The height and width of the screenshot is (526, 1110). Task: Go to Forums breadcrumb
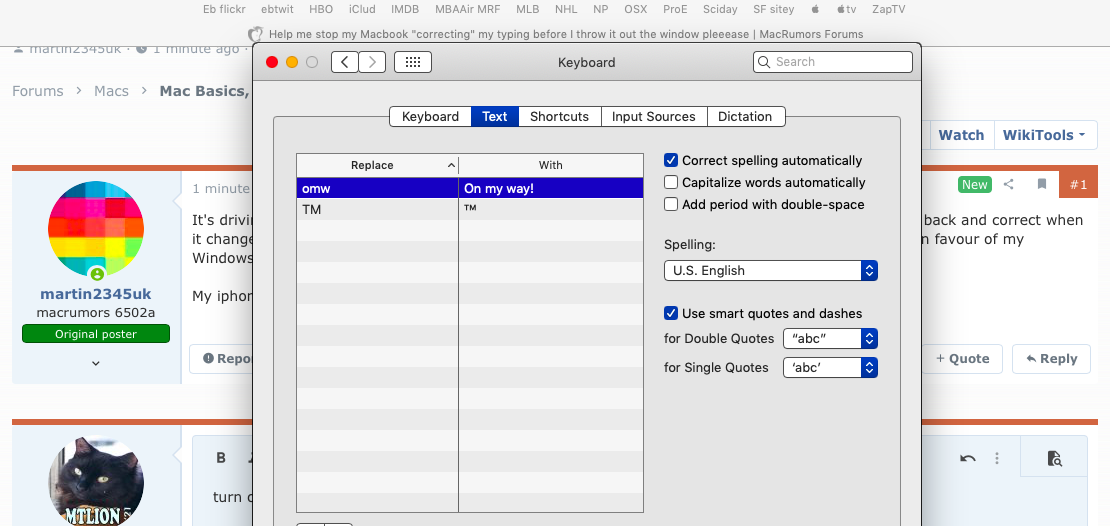point(38,91)
